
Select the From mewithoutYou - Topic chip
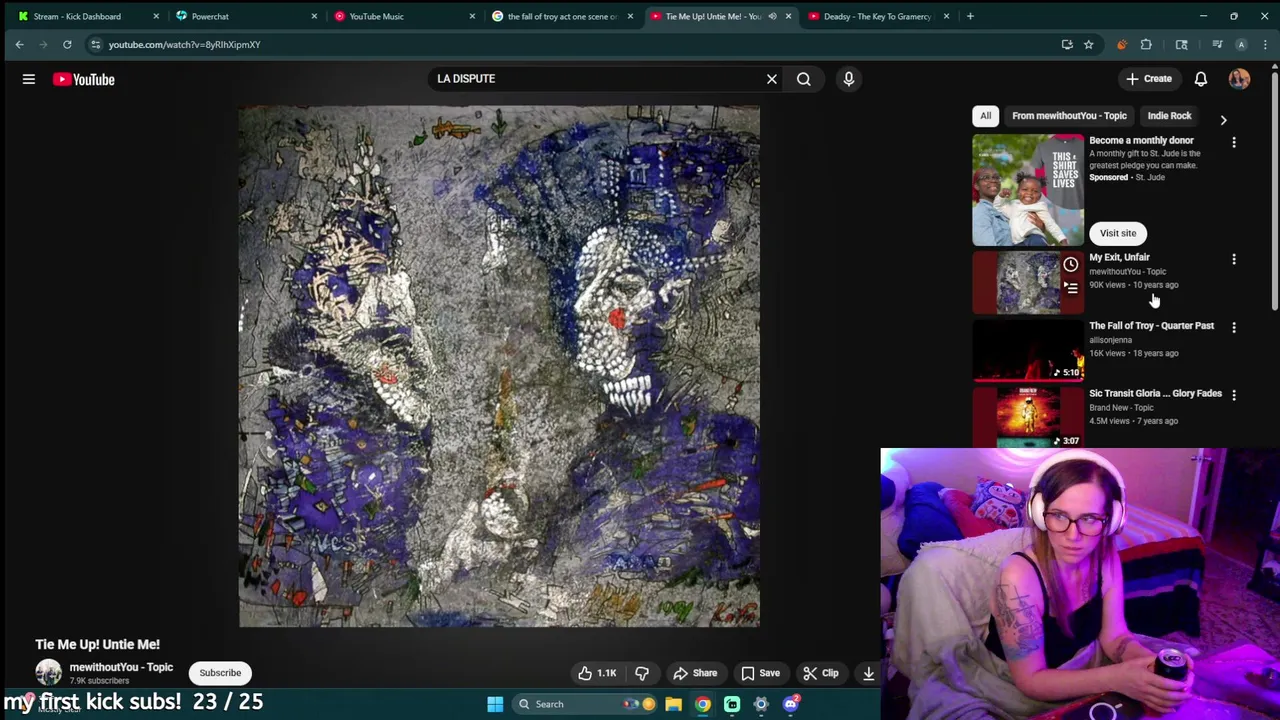click(x=1069, y=116)
